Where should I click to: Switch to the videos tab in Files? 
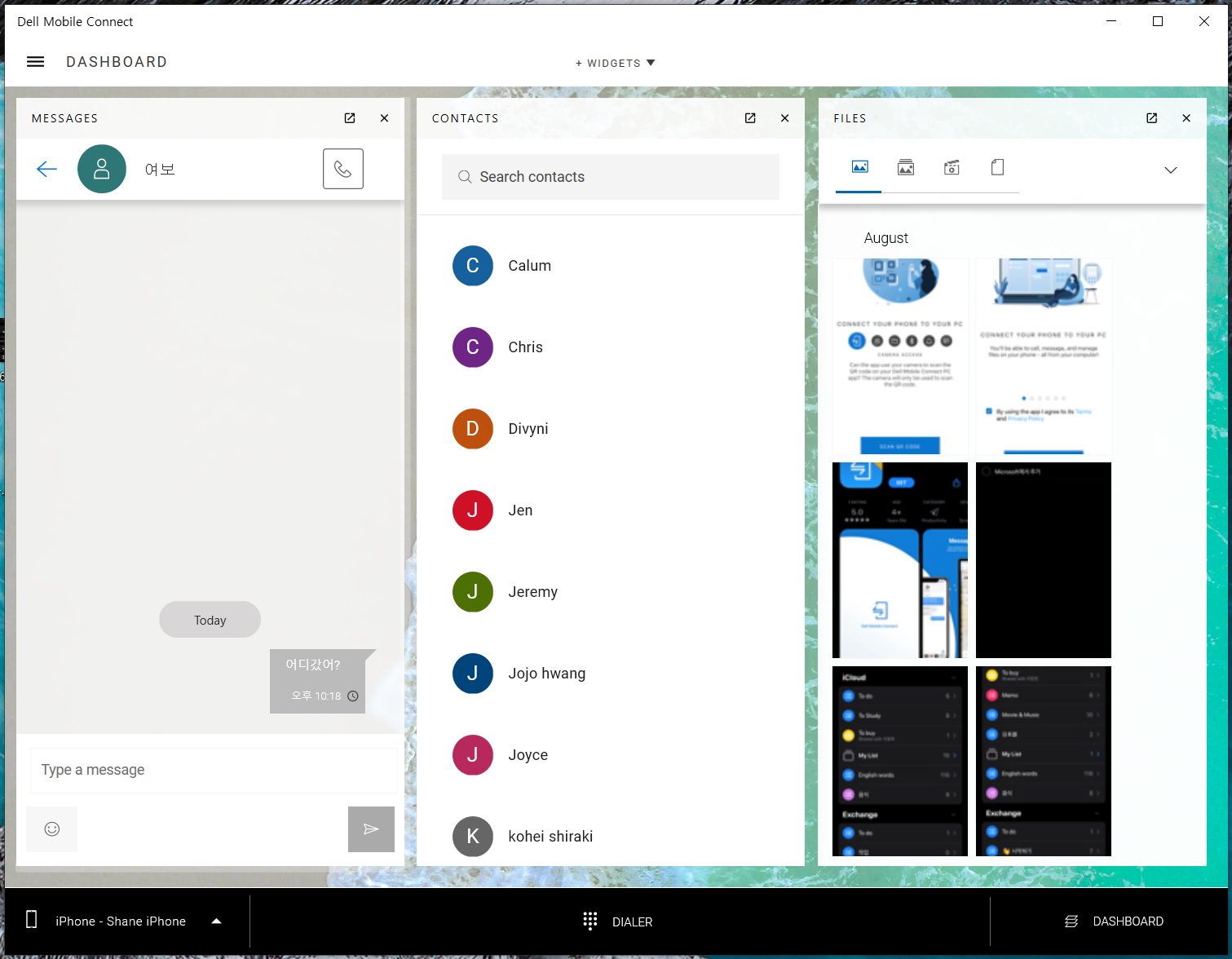[952, 167]
